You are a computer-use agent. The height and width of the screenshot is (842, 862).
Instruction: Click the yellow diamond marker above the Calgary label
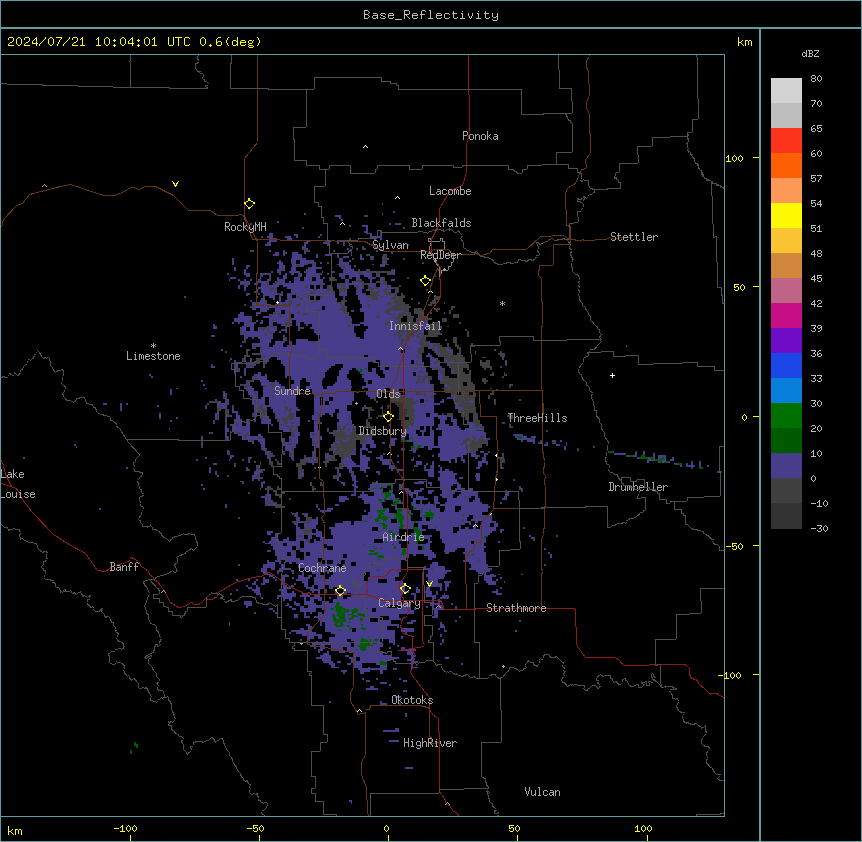click(405, 589)
